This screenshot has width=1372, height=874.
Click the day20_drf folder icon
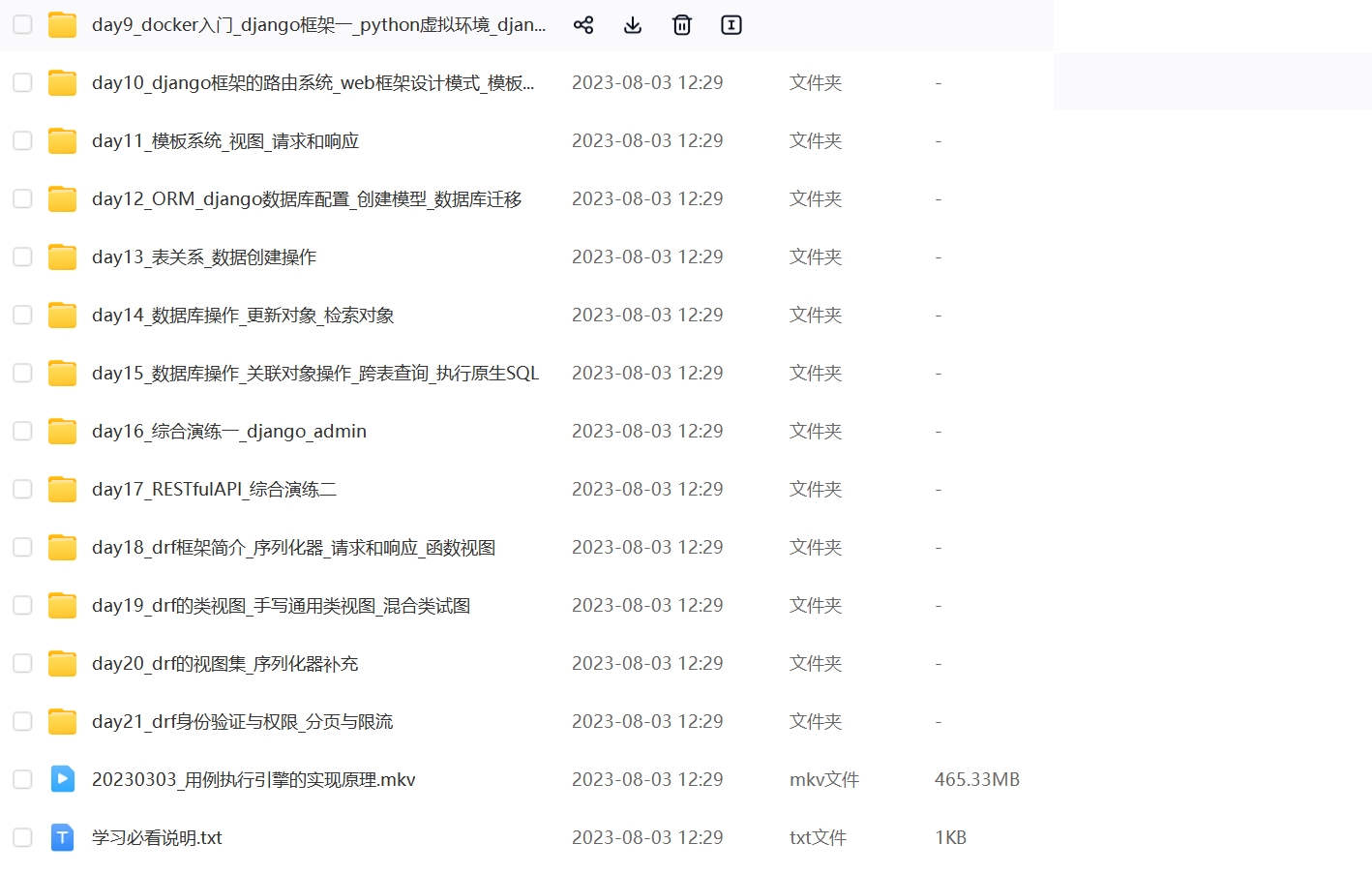coord(62,664)
